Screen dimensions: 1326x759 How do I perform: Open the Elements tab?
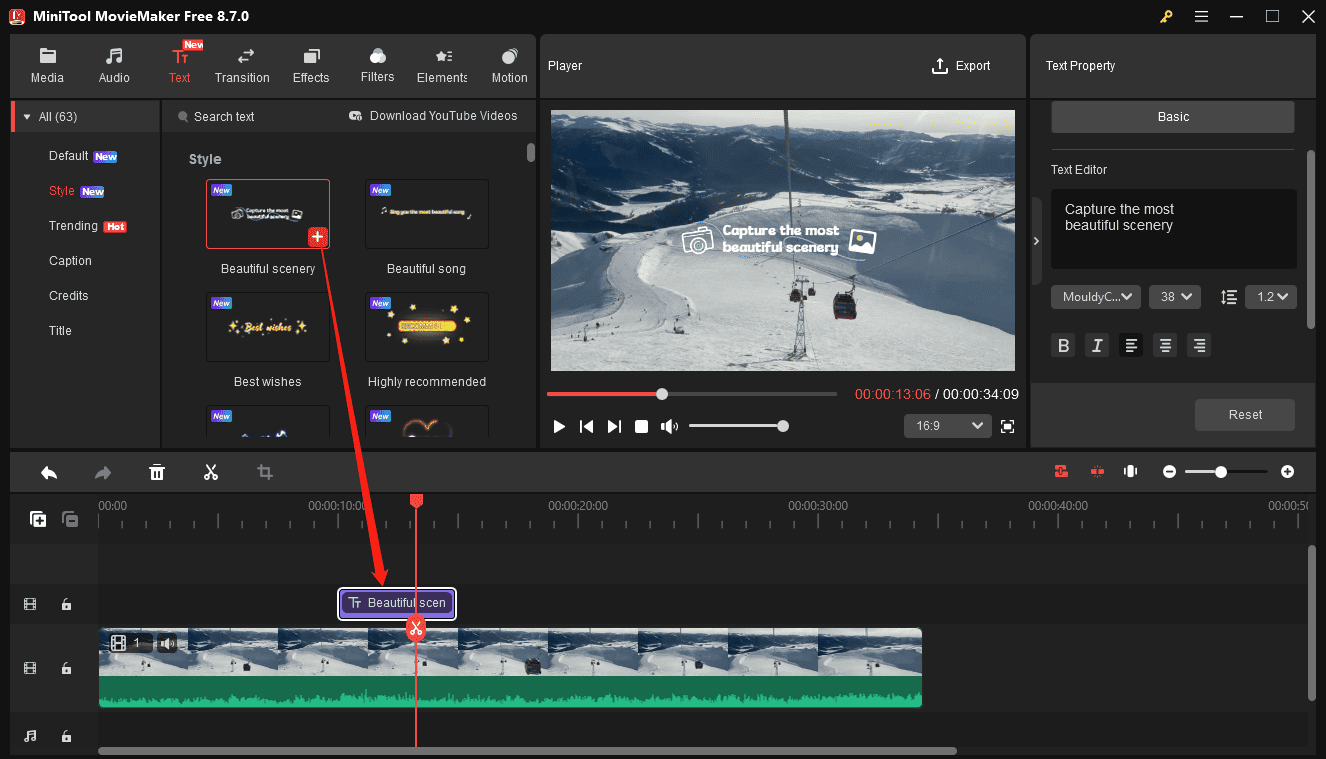click(442, 66)
